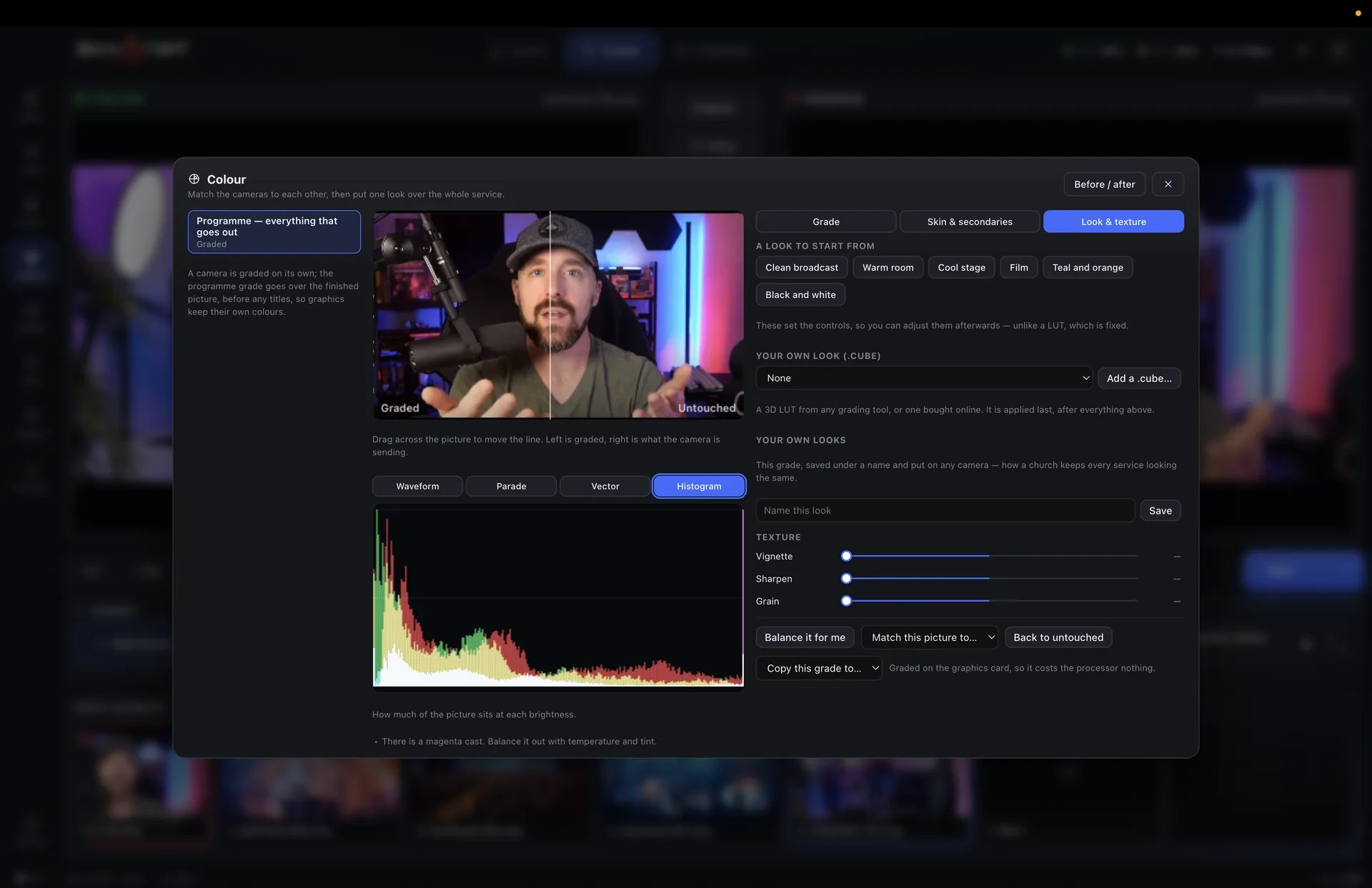Reset with Back to untouched

coord(1058,637)
